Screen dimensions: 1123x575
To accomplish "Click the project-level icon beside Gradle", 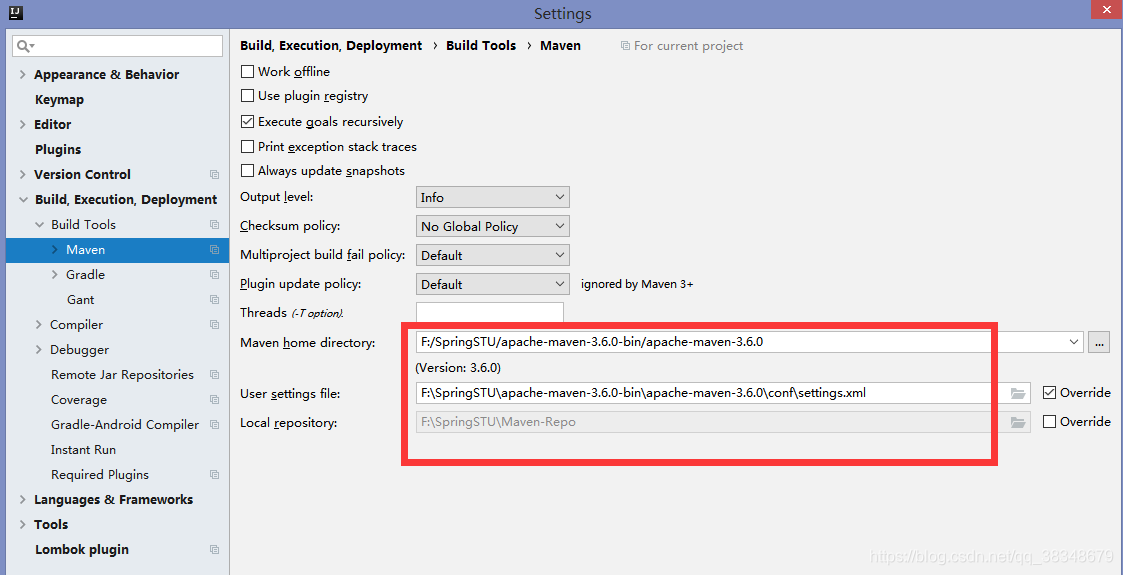I will coord(214,275).
